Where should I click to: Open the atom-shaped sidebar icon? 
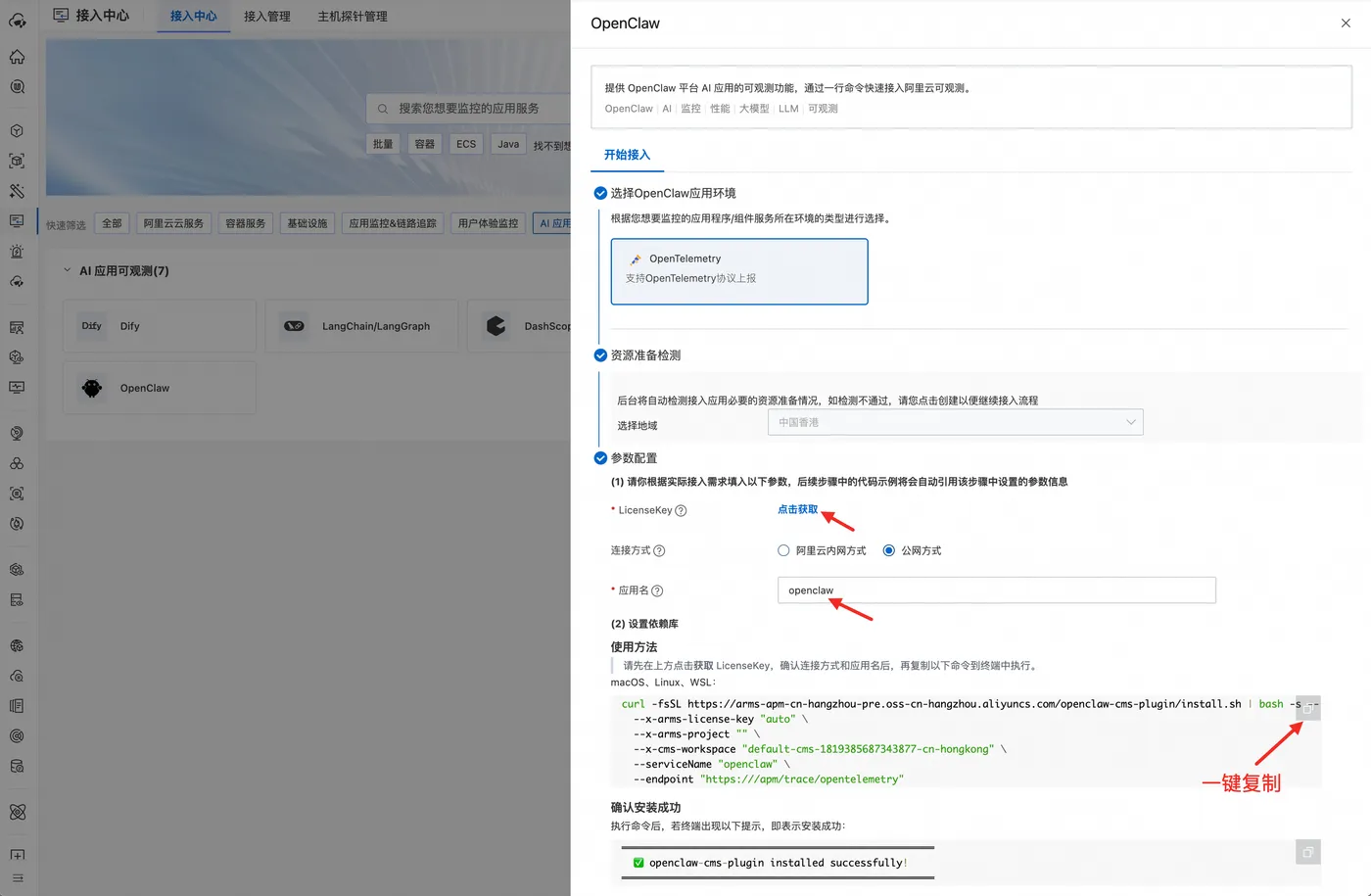[17, 812]
